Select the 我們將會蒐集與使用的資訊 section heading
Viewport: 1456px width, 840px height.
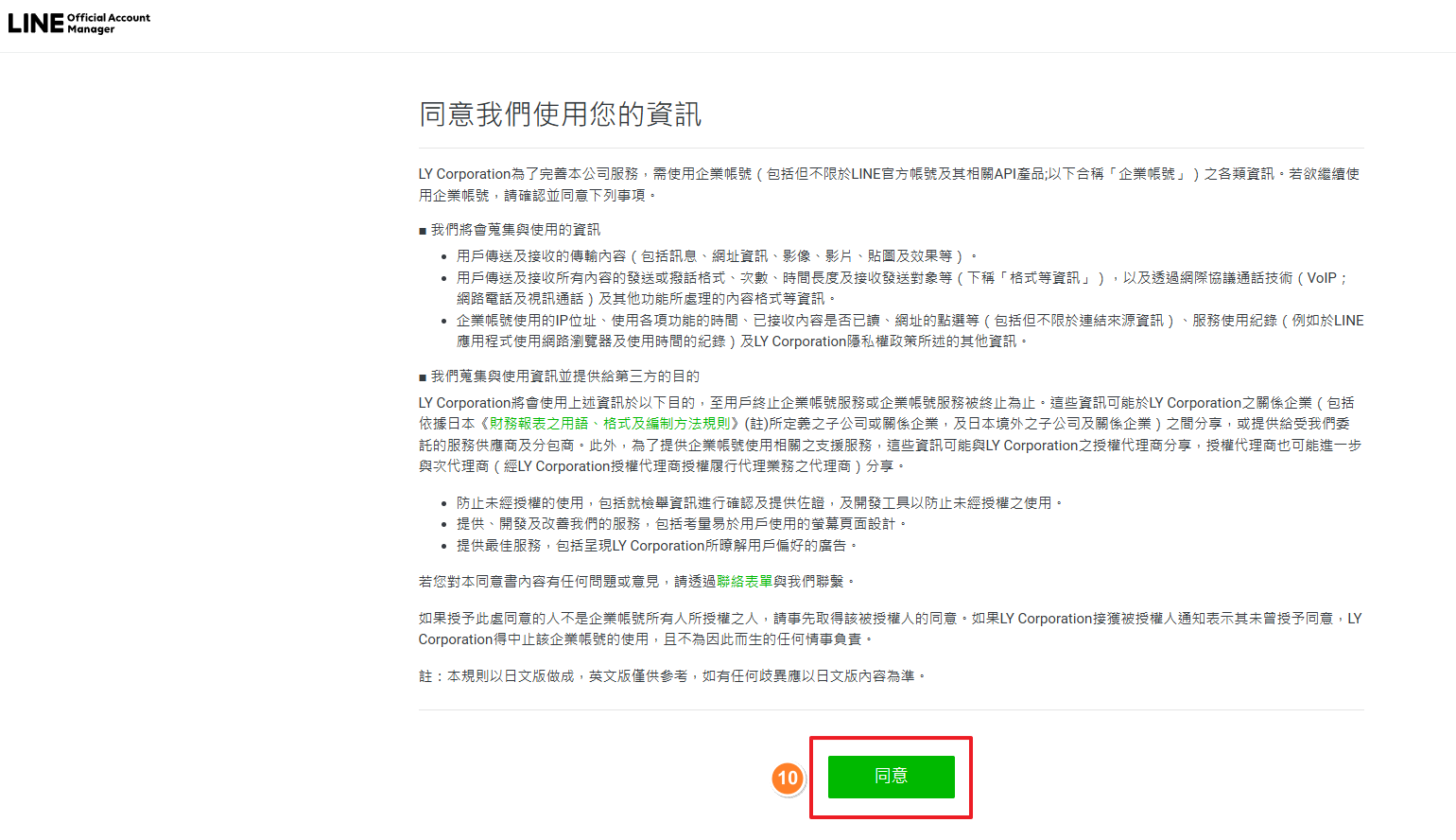[515, 230]
